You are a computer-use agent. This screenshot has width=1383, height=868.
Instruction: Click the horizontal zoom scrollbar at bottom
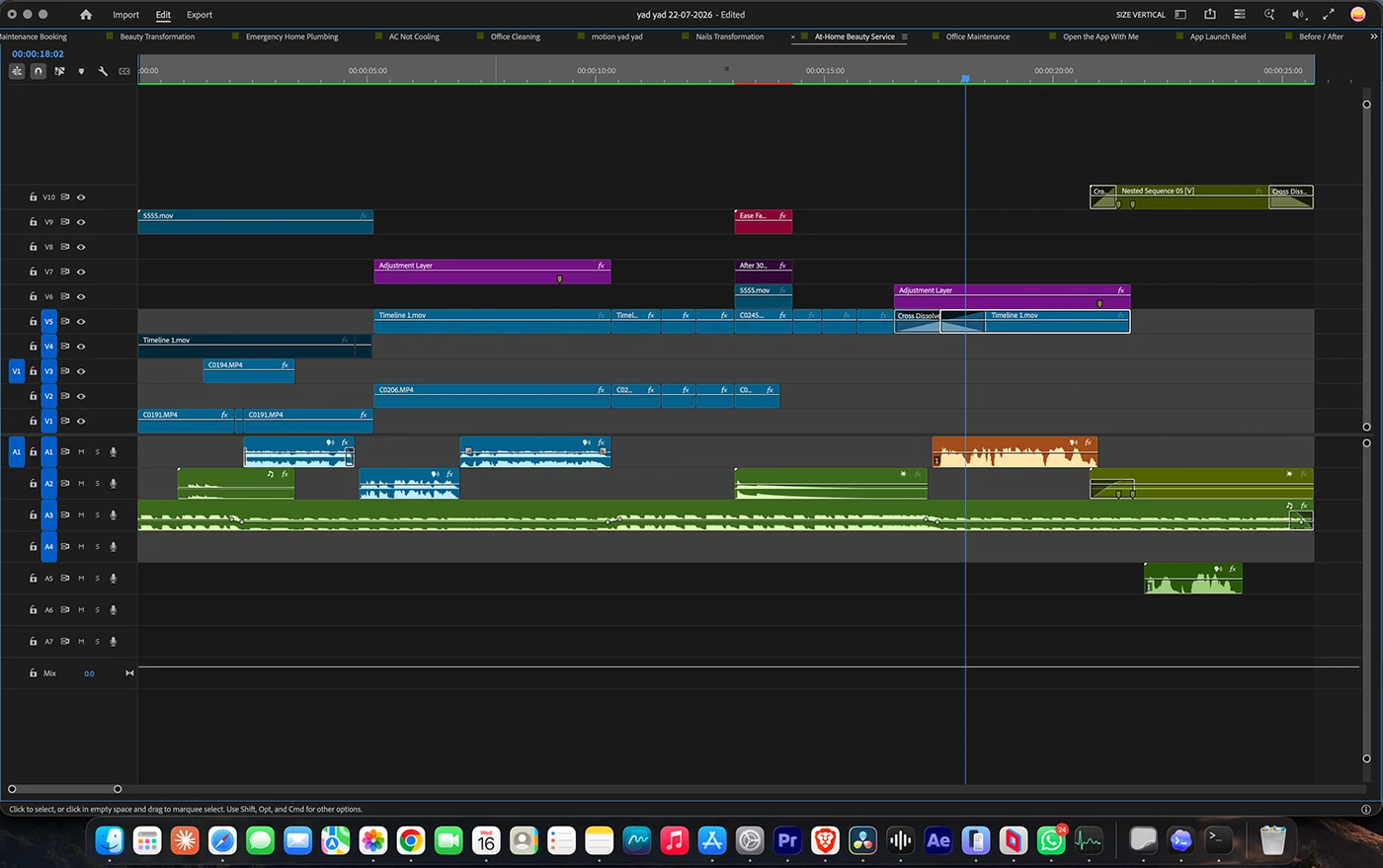pyautogui.click(x=64, y=789)
